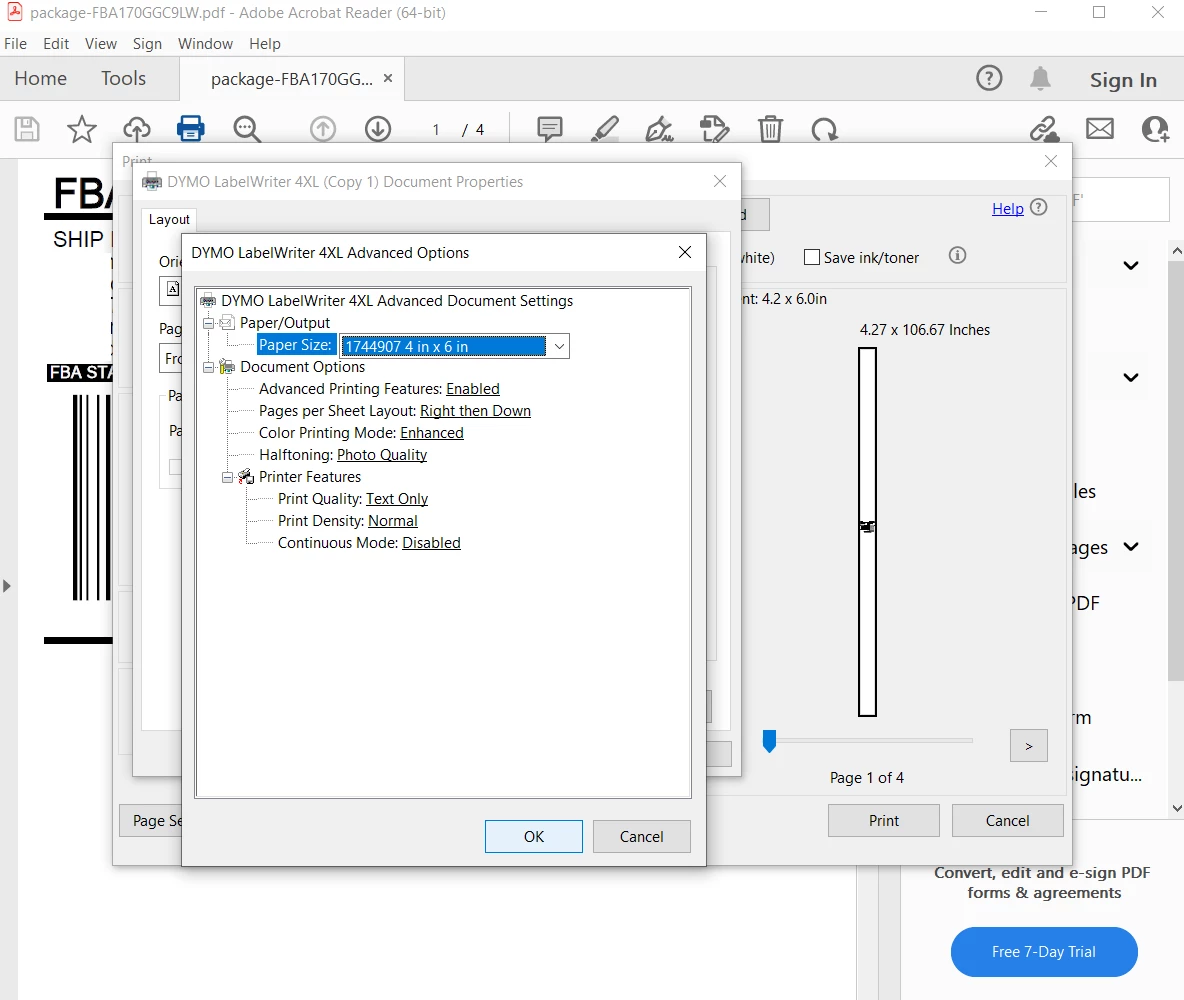Screen dimensions: 1184x1000
Task: Go to previous page arrow icon
Action: coord(323,129)
